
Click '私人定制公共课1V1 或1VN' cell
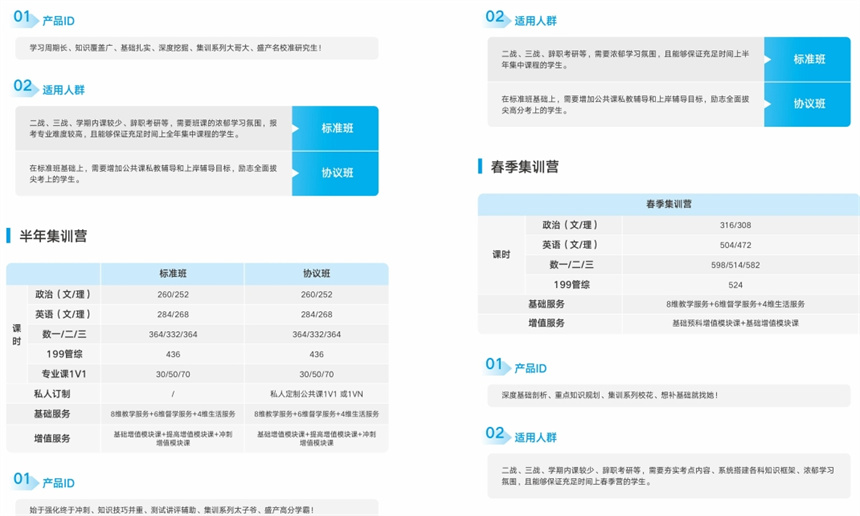(x=316, y=394)
